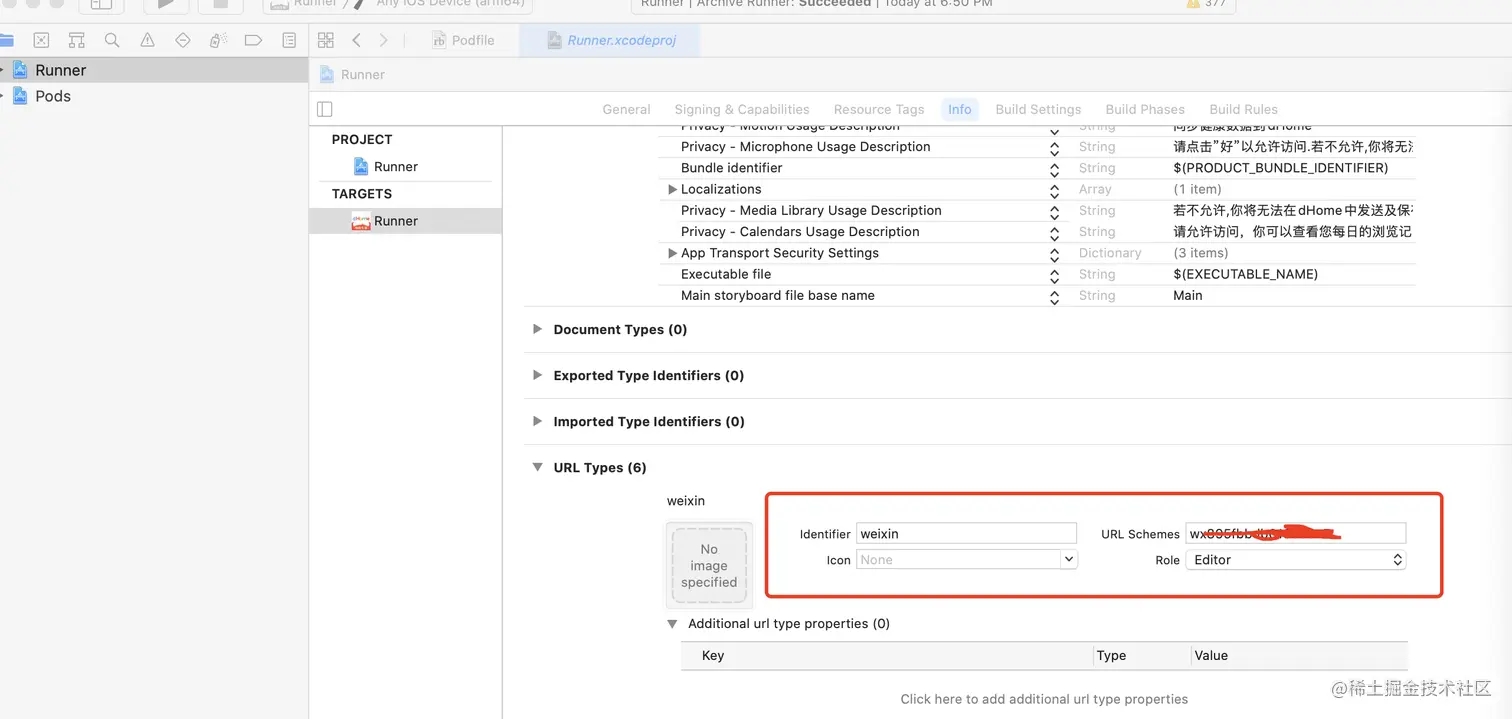Click Main storyboard file base name stepper
Image resolution: width=1512 pixels, height=719 pixels.
coord(1054,296)
